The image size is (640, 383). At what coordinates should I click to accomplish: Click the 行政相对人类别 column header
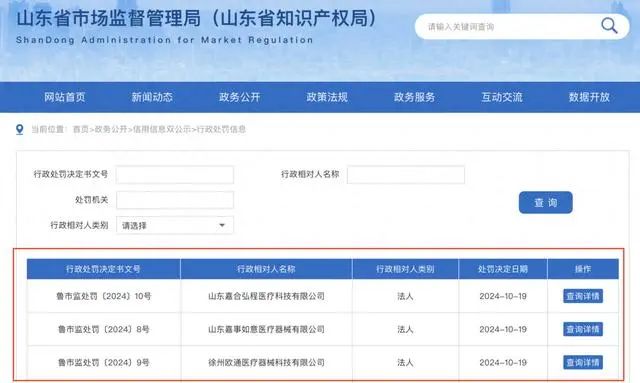(x=405, y=269)
